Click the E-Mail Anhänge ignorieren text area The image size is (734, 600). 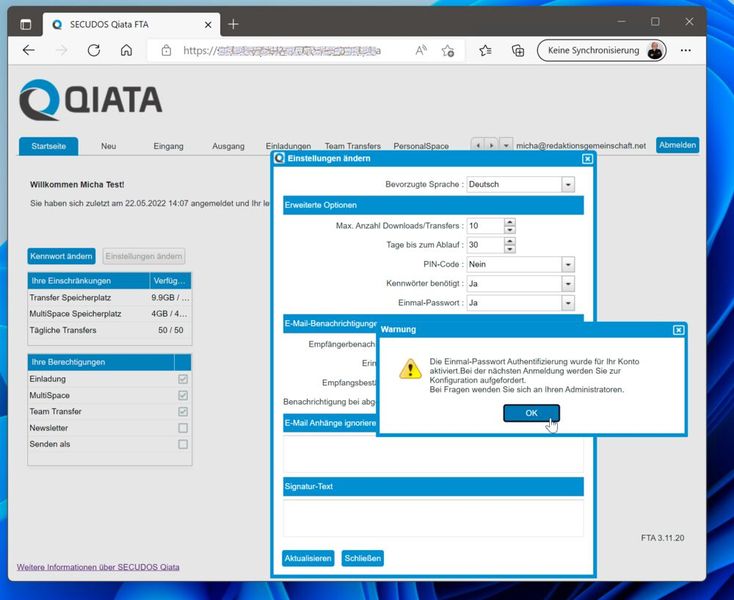coord(433,454)
